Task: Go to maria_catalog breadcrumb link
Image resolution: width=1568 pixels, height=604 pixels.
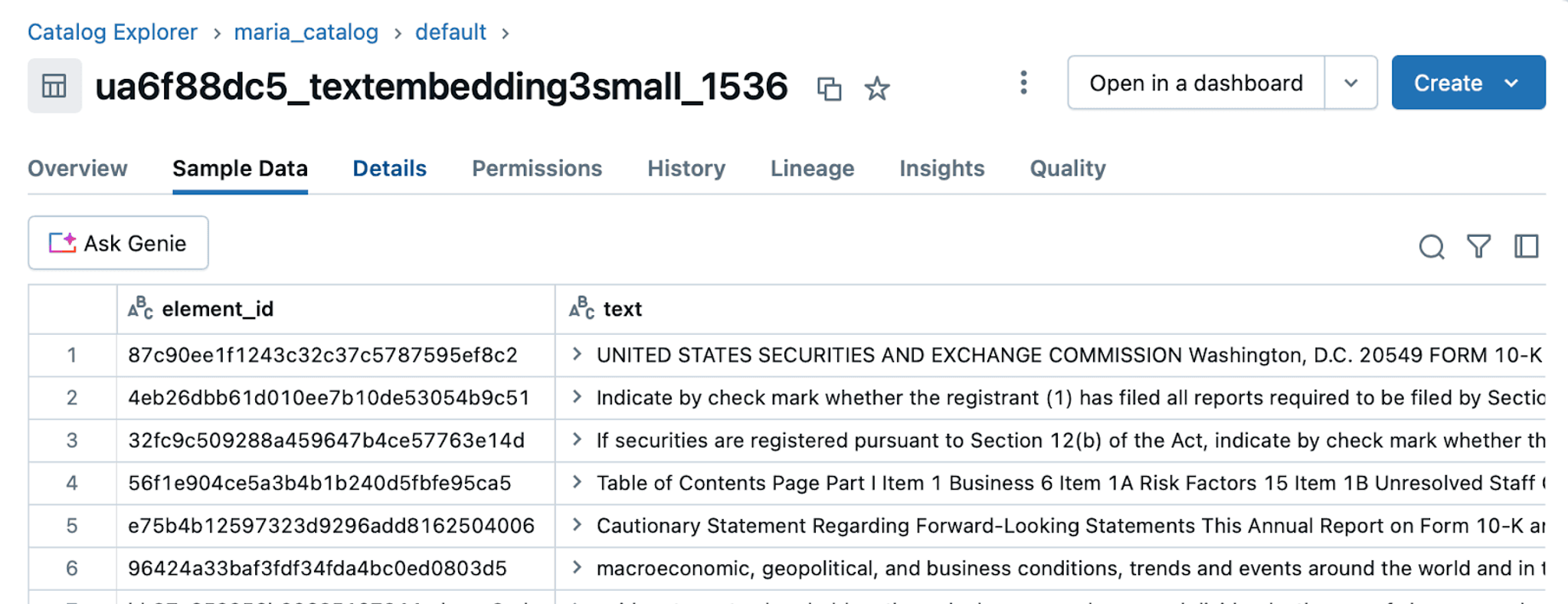Action: point(306,32)
